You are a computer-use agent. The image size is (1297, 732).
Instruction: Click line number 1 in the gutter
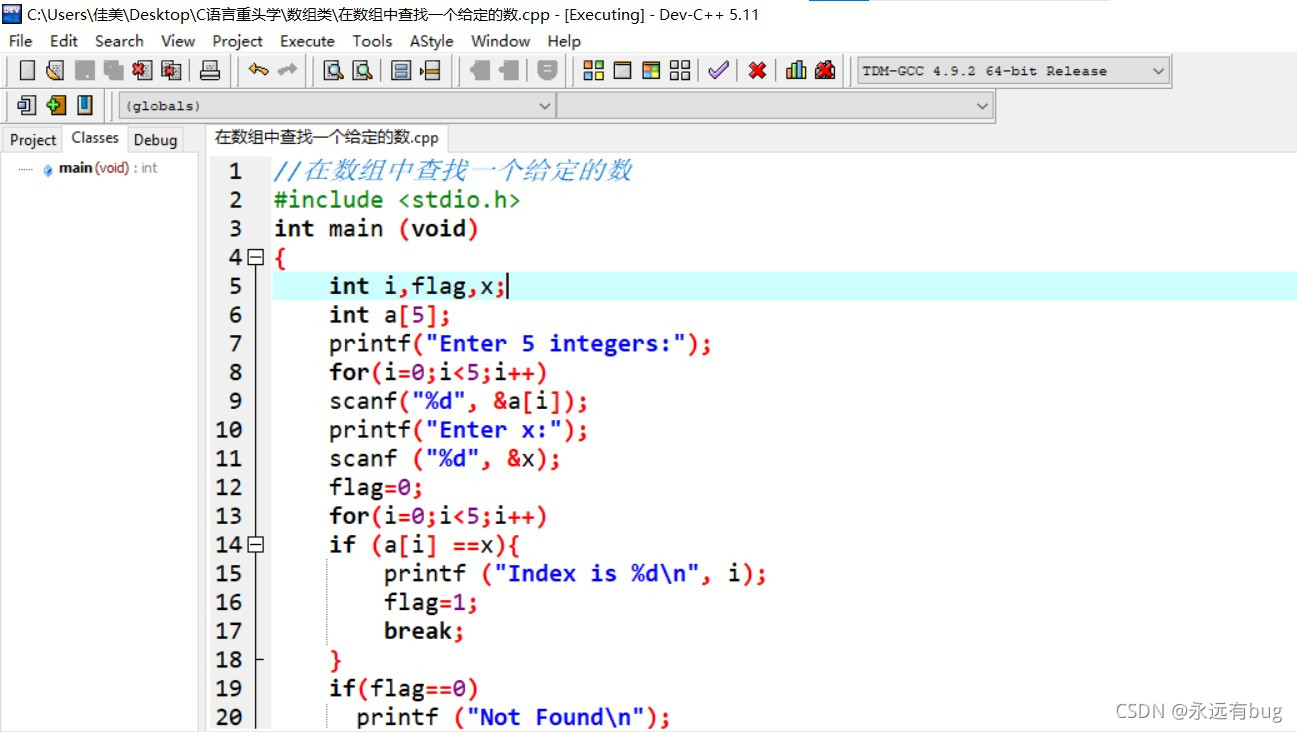(235, 172)
